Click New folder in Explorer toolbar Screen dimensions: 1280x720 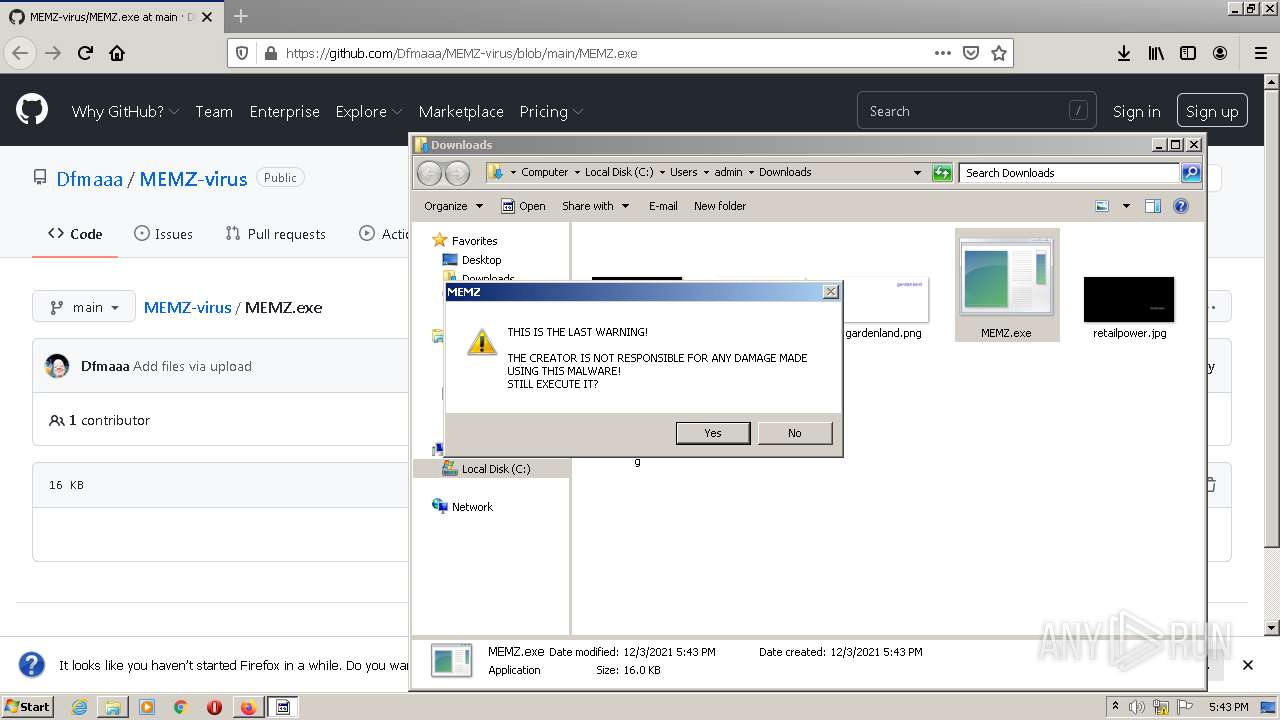720,206
